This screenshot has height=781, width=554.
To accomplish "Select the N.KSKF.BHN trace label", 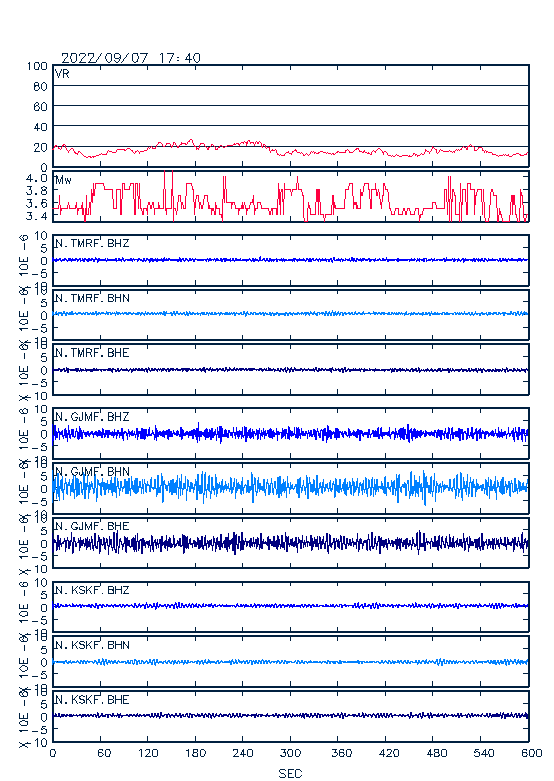I will (92, 645).
